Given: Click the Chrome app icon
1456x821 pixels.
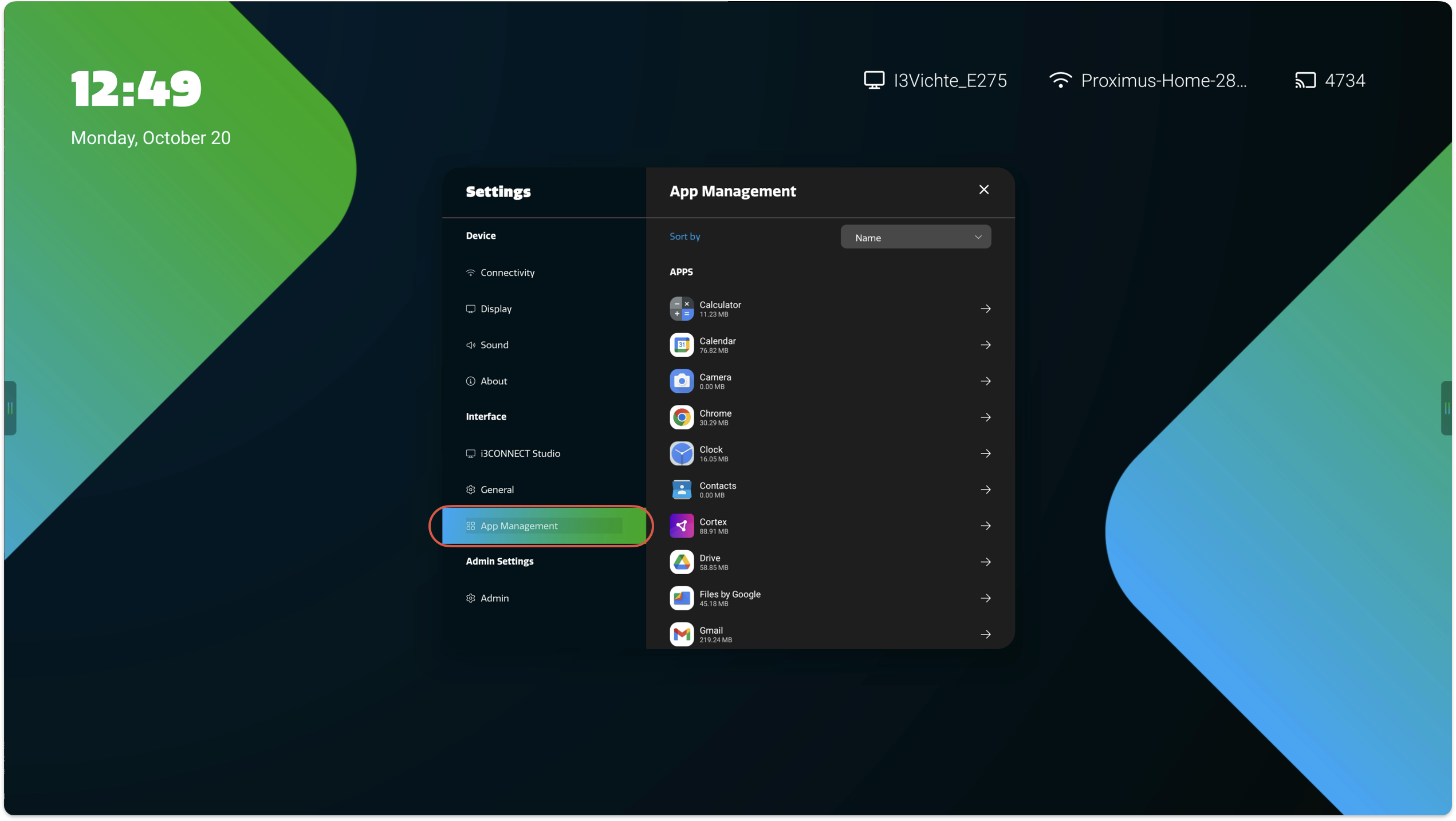Looking at the screenshot, I should (x=681, y=417).
